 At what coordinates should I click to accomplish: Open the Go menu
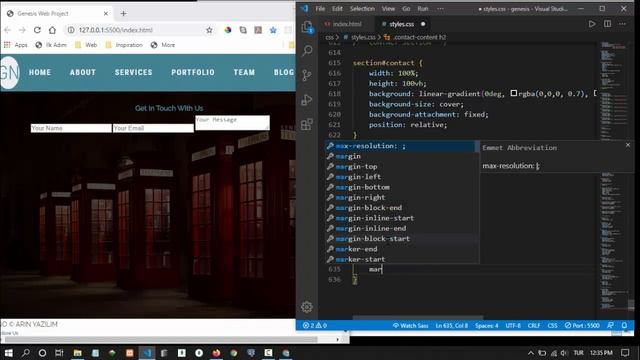(406, 9)
